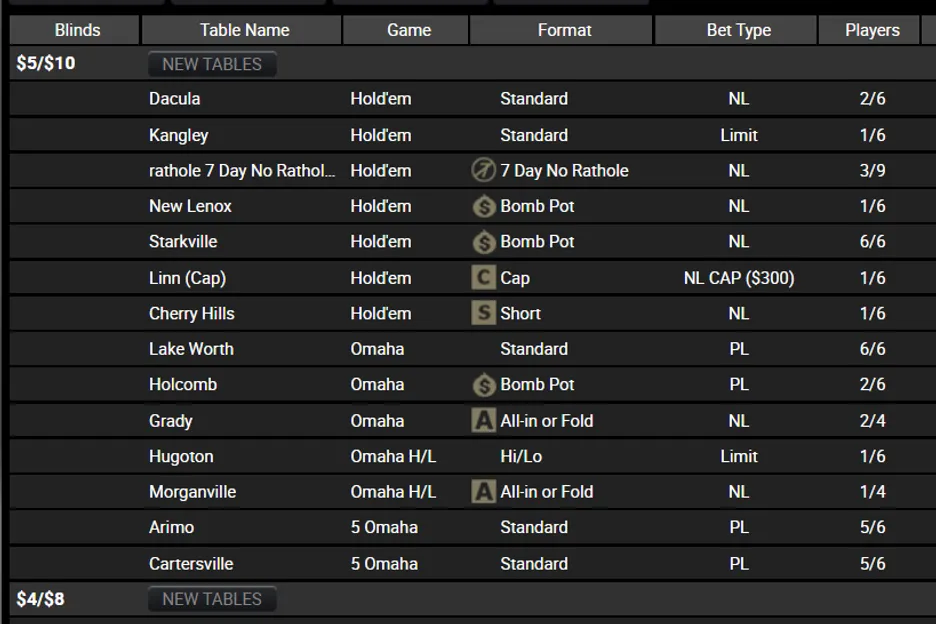Open the Format column header options
The image size is (936, 624).
pos(562,30)
